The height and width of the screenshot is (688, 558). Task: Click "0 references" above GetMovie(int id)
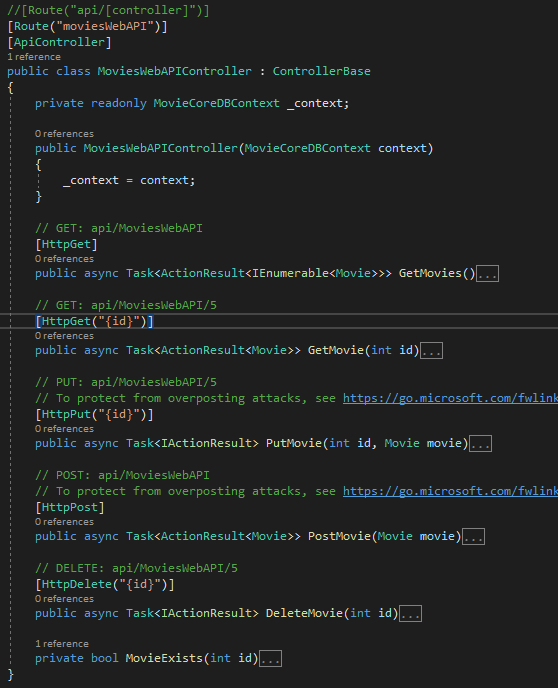pyautogui.click(x=64, y=336)
